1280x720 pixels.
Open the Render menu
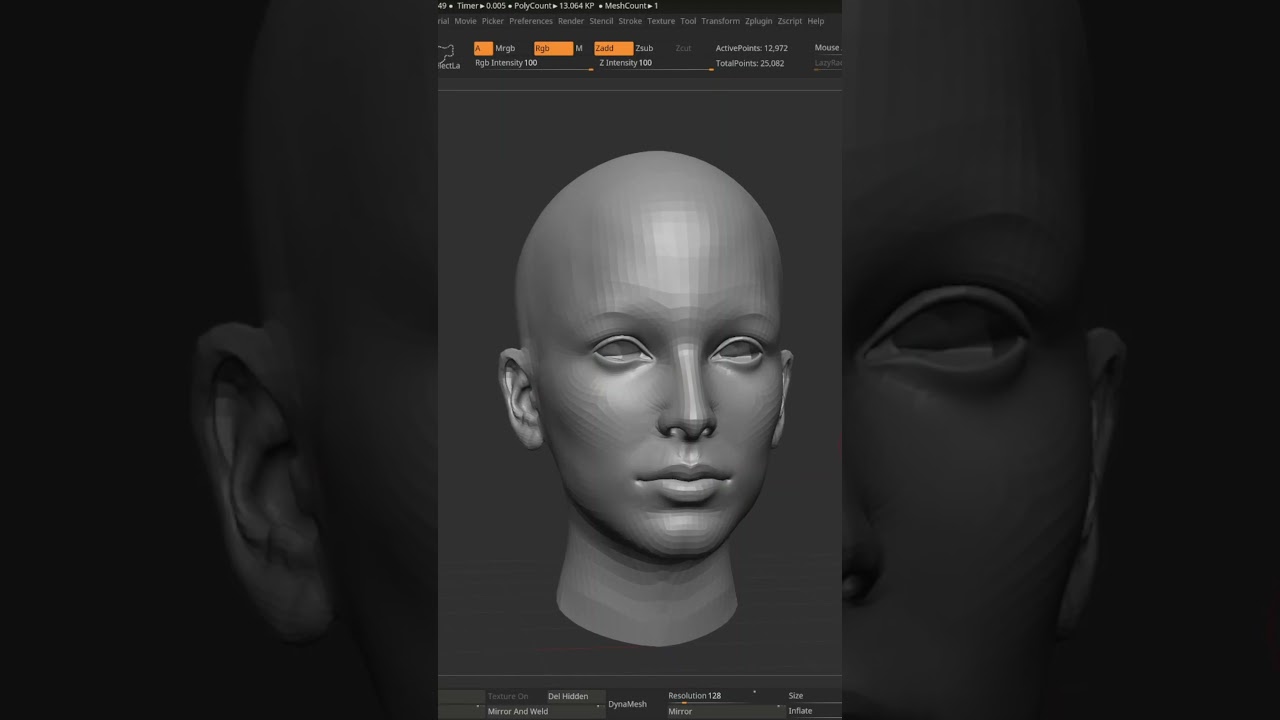coord(571,21)
